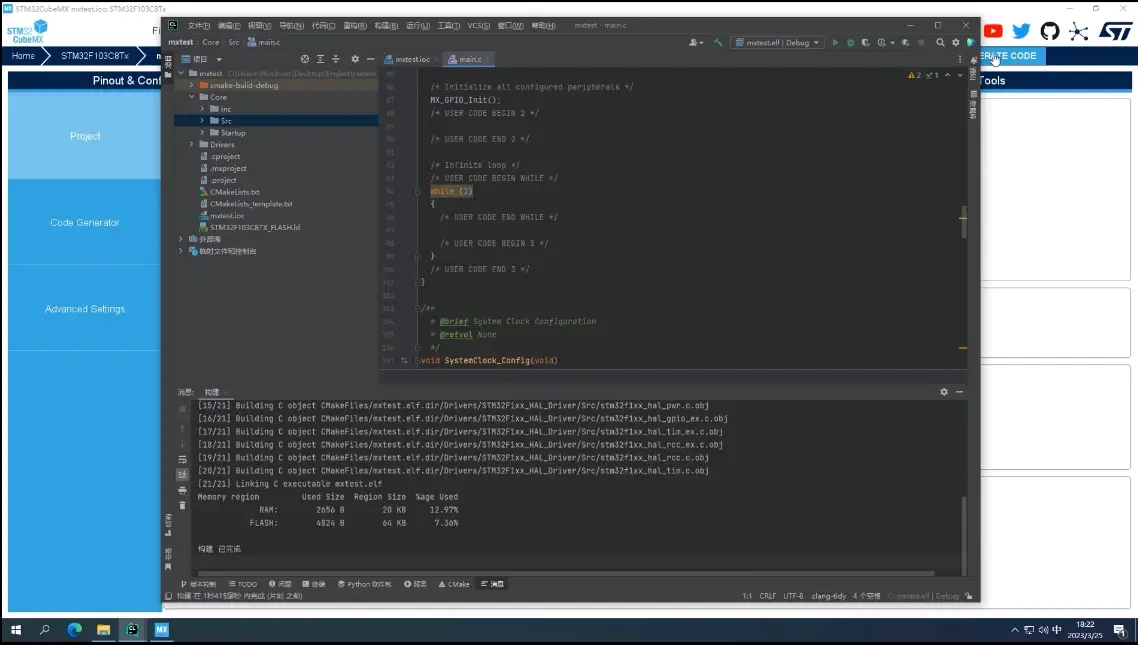1138x645 pixels.
Task: Open YouTube icon in CubeMX header
Action: click(993, 32)
